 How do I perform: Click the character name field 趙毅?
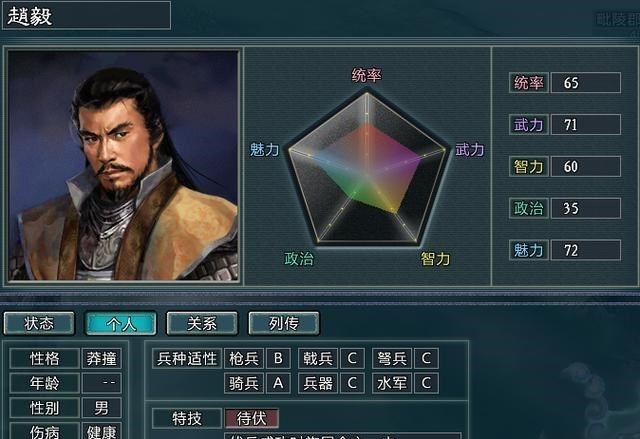pyautogui.click(x=87, y=16)
